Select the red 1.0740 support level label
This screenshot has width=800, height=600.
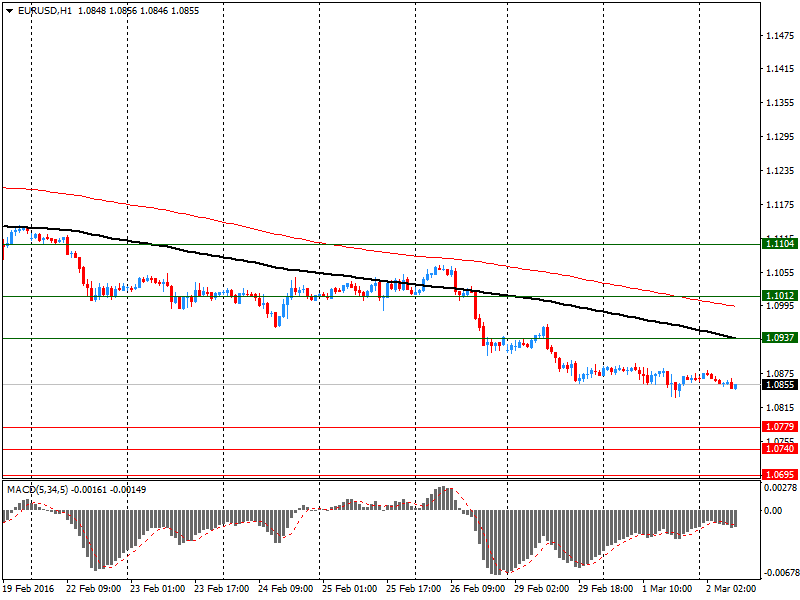tap(780, 448)
